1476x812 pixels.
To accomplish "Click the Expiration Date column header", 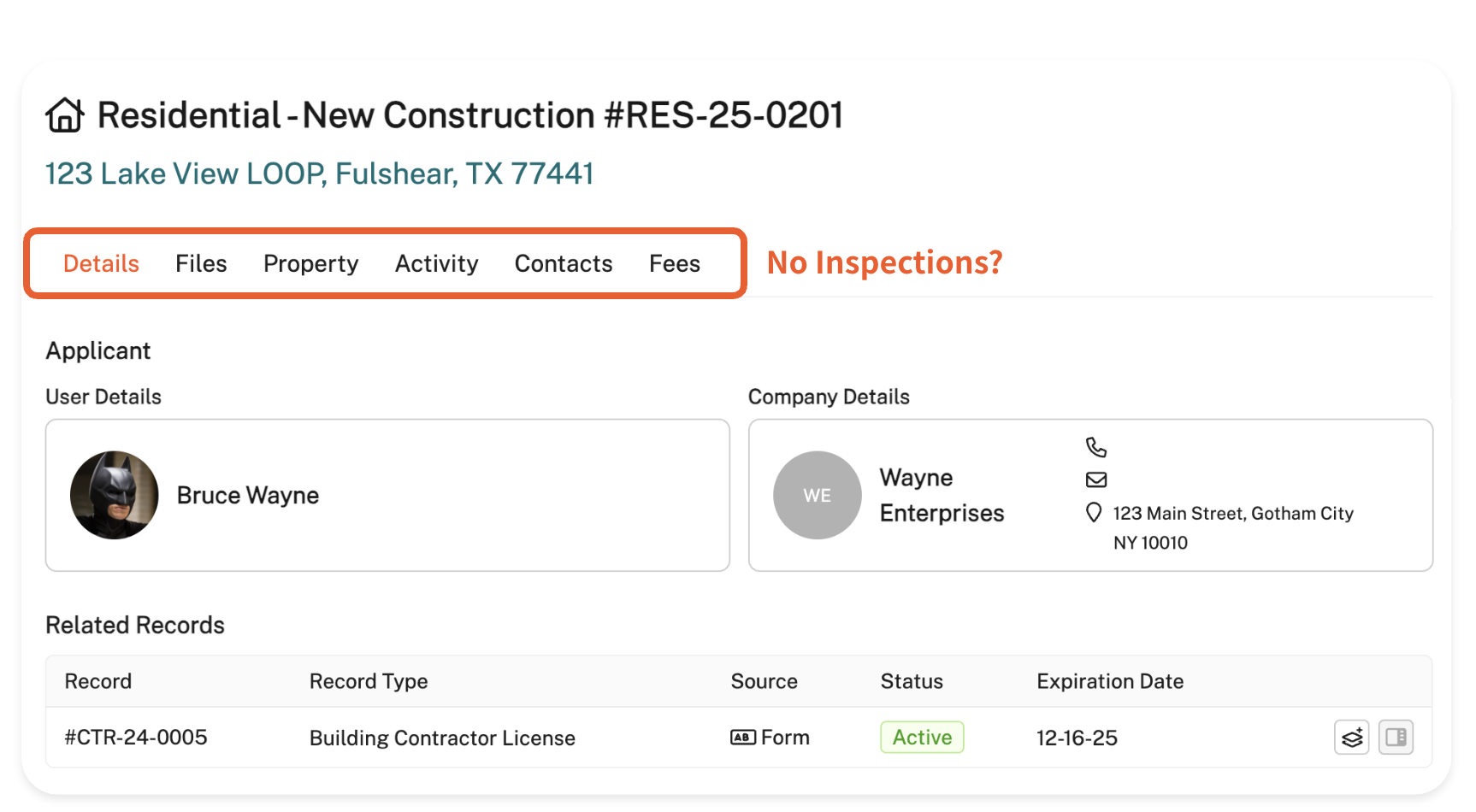I will (1110, 682).
